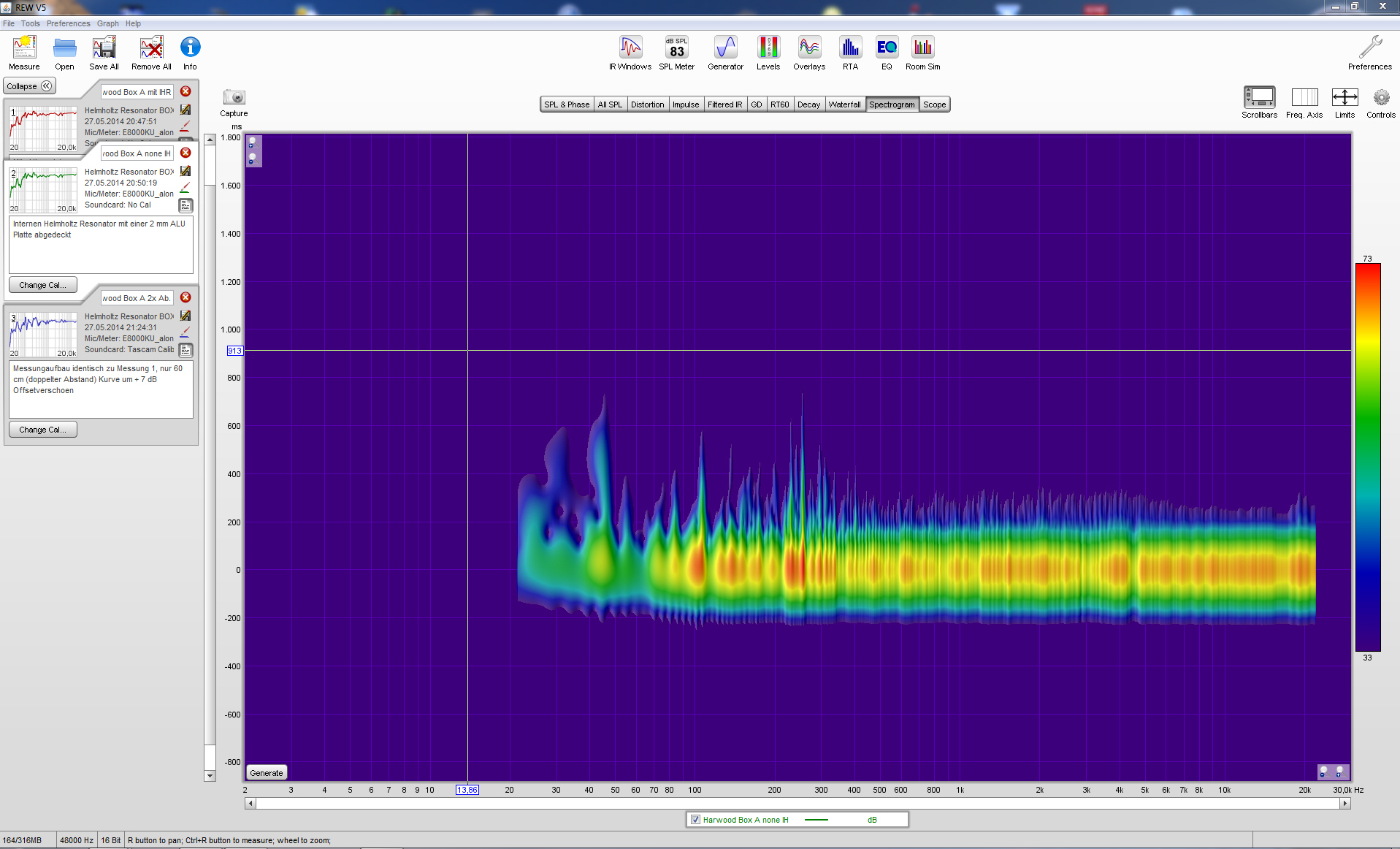Open the IR Windows settings
Viewport: 1400px width, 849px height.
[x=630, y=53]
